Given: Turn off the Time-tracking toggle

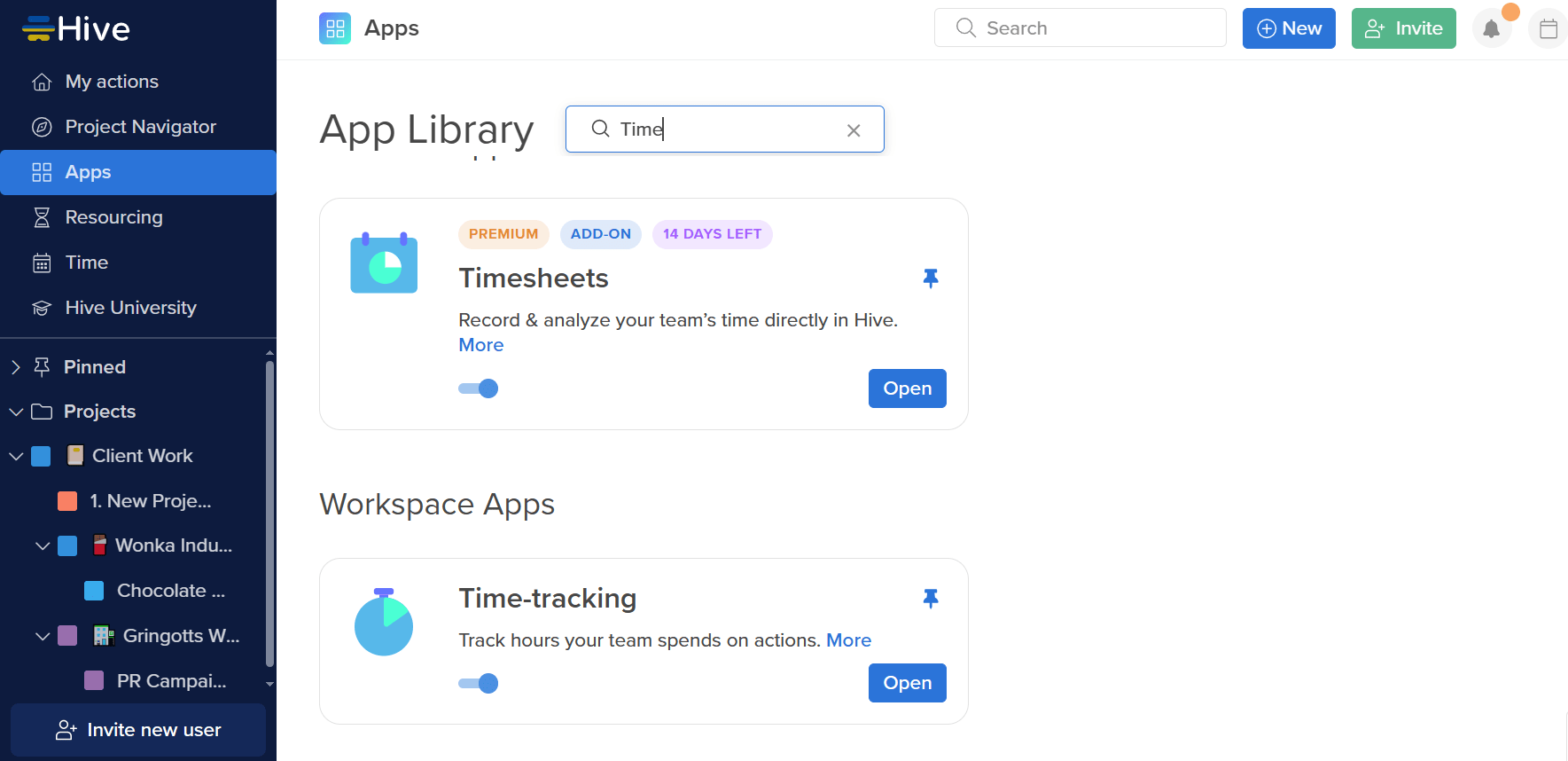Looking at the screenshot, I should click(x=479, y=683).
